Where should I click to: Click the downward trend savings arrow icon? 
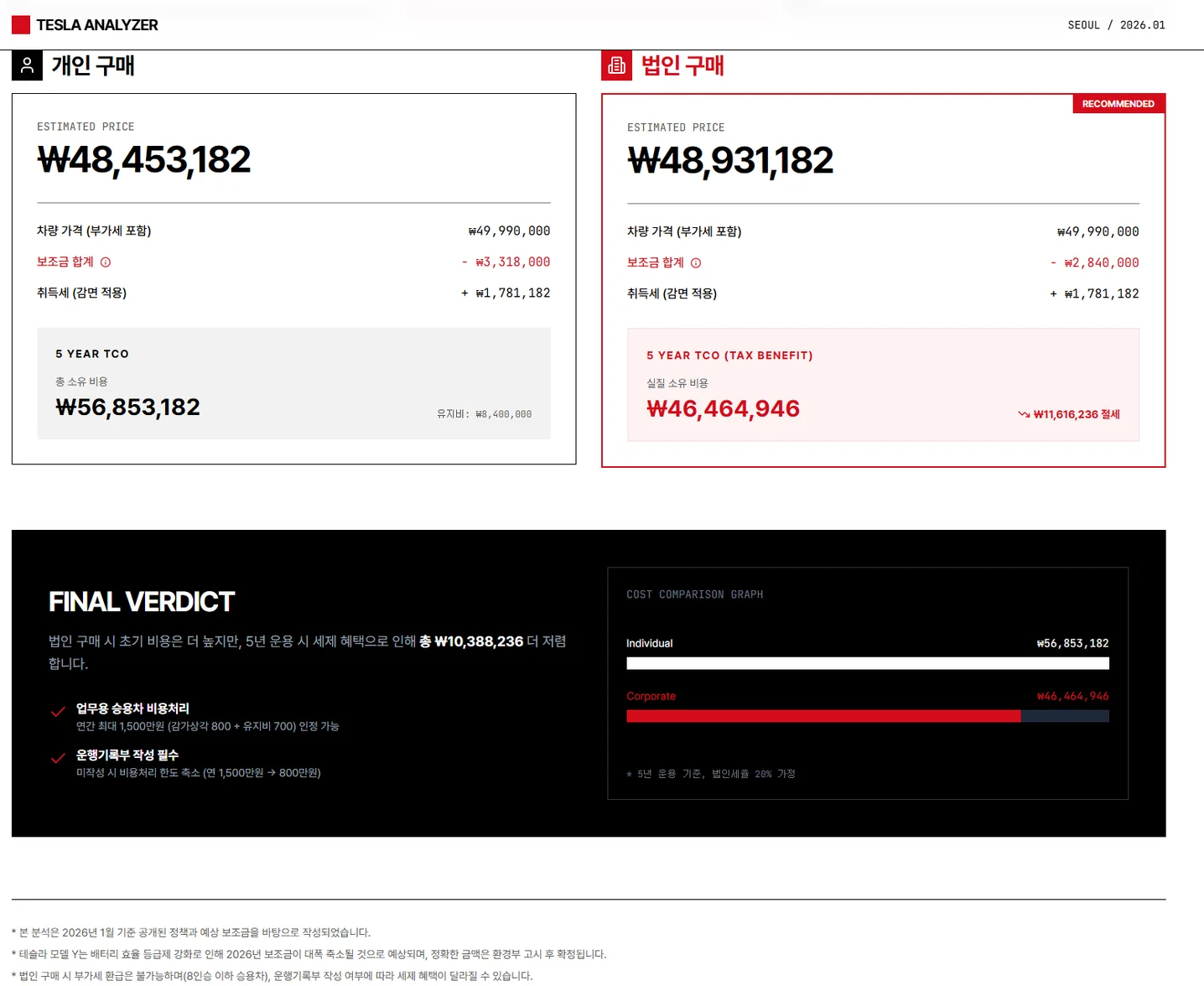1024,414
